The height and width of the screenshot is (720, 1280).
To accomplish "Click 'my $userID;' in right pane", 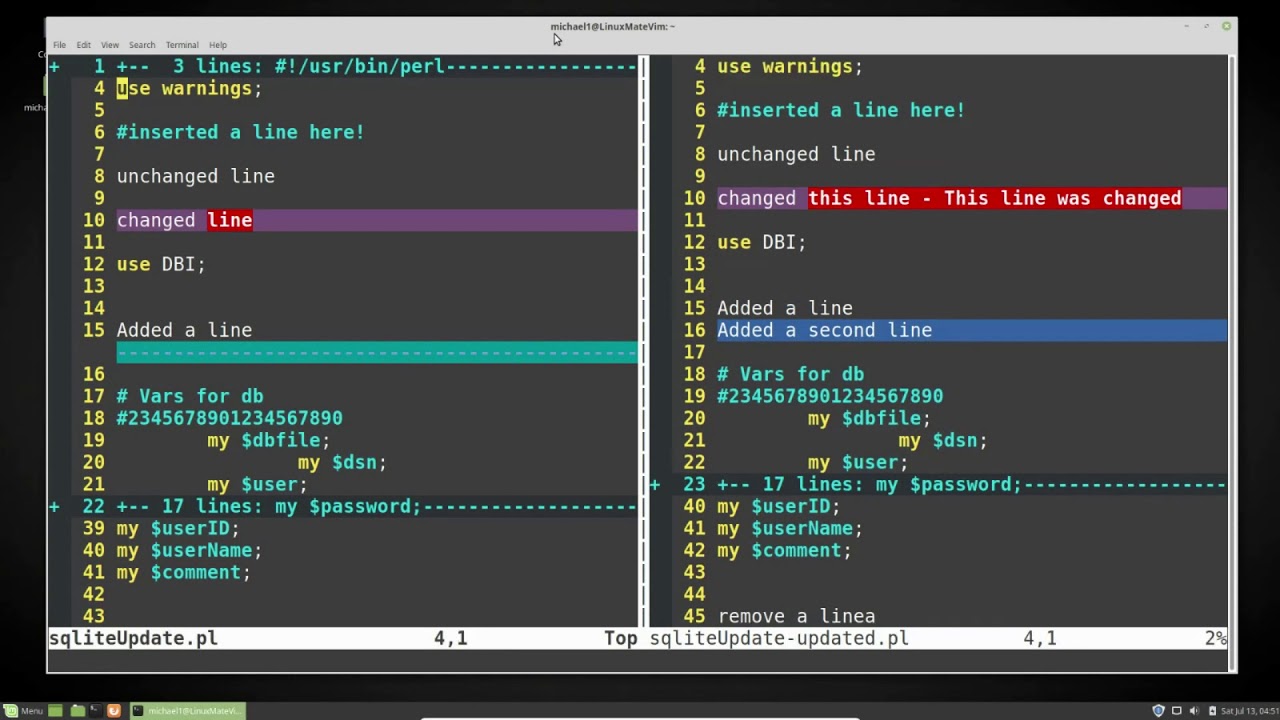I will coord(779,507).
